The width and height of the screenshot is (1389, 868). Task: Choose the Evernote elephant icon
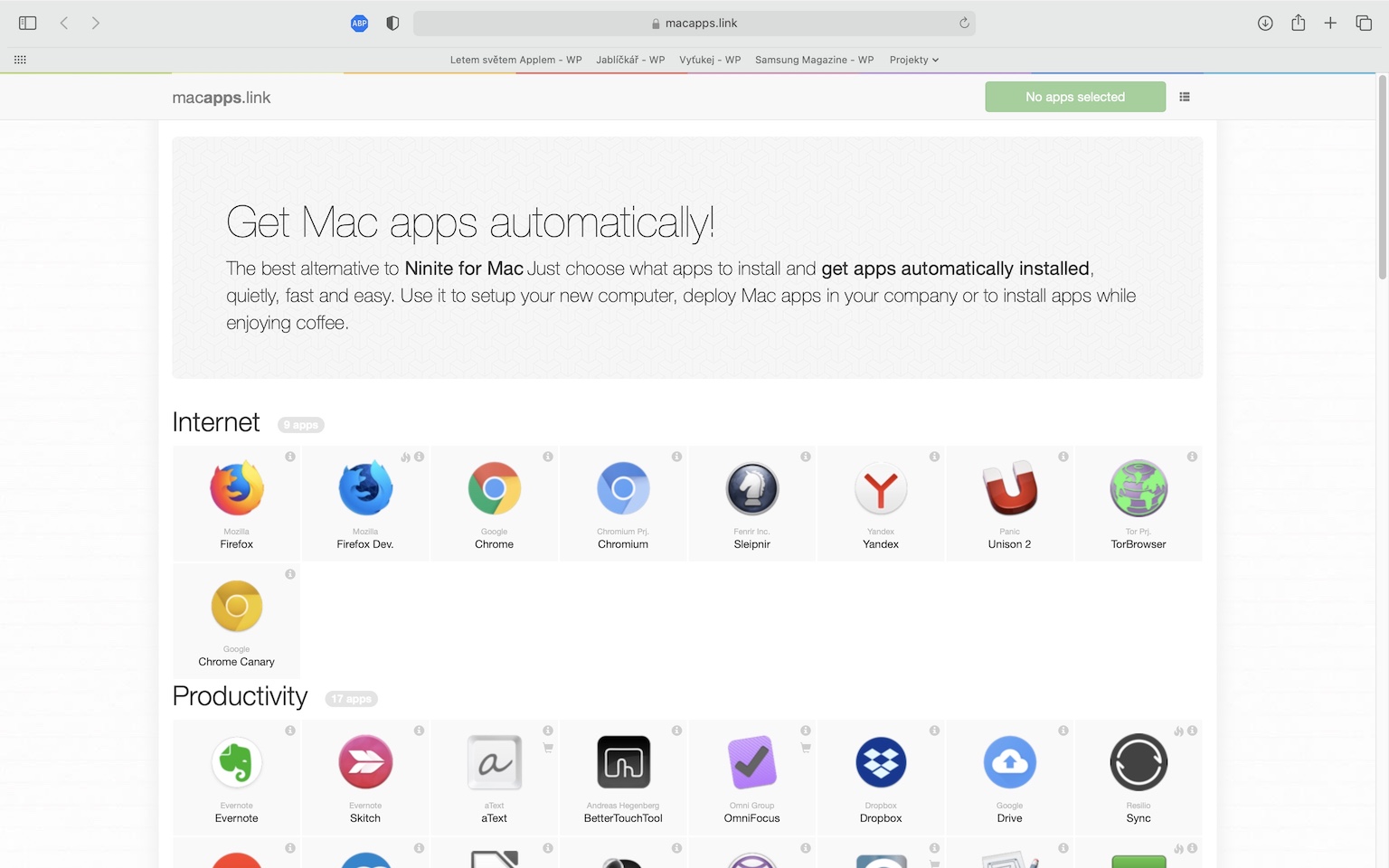pyautogui.click(x=237, y=762)
